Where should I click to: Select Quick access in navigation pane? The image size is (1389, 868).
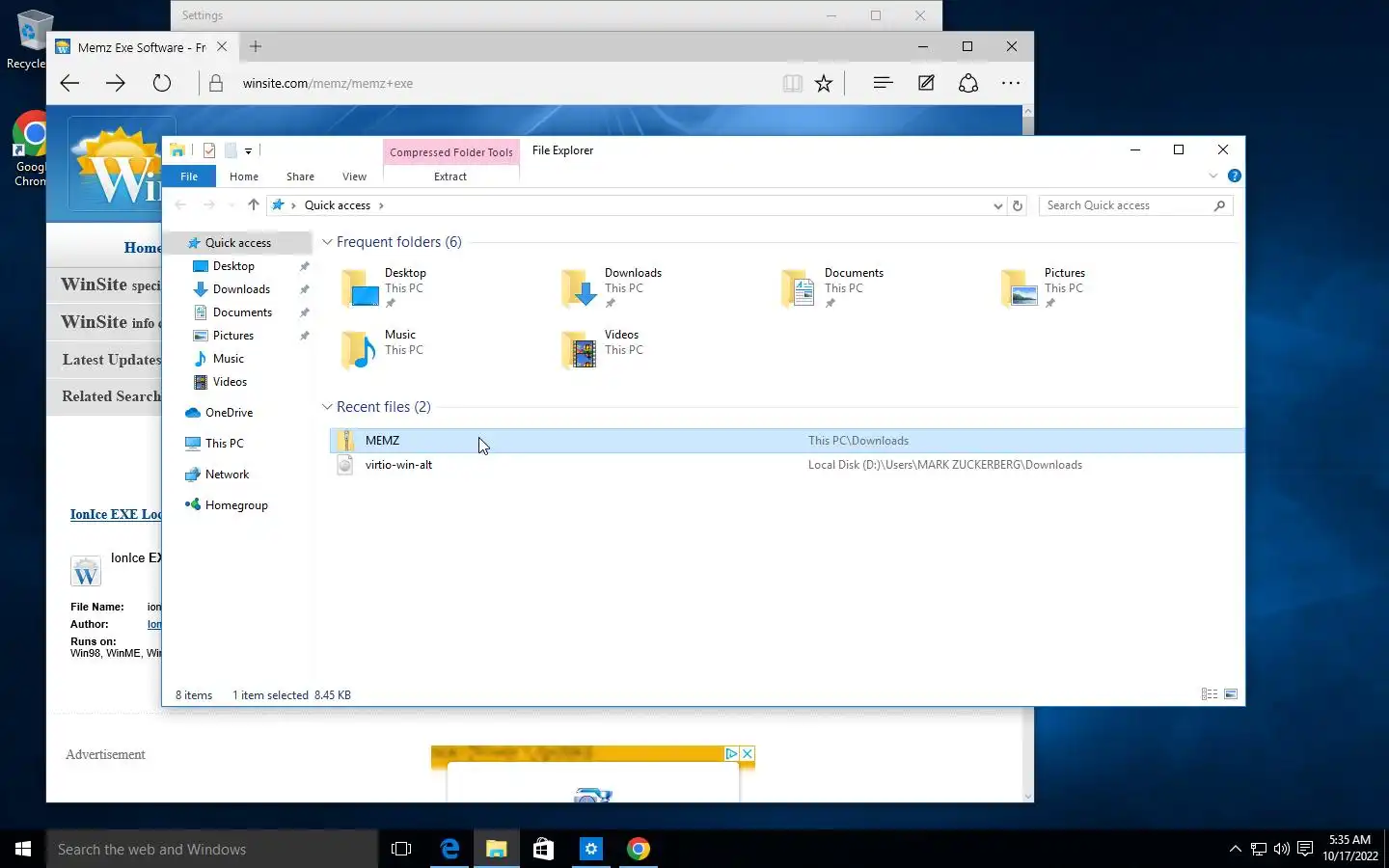click(x=238, y=243)
